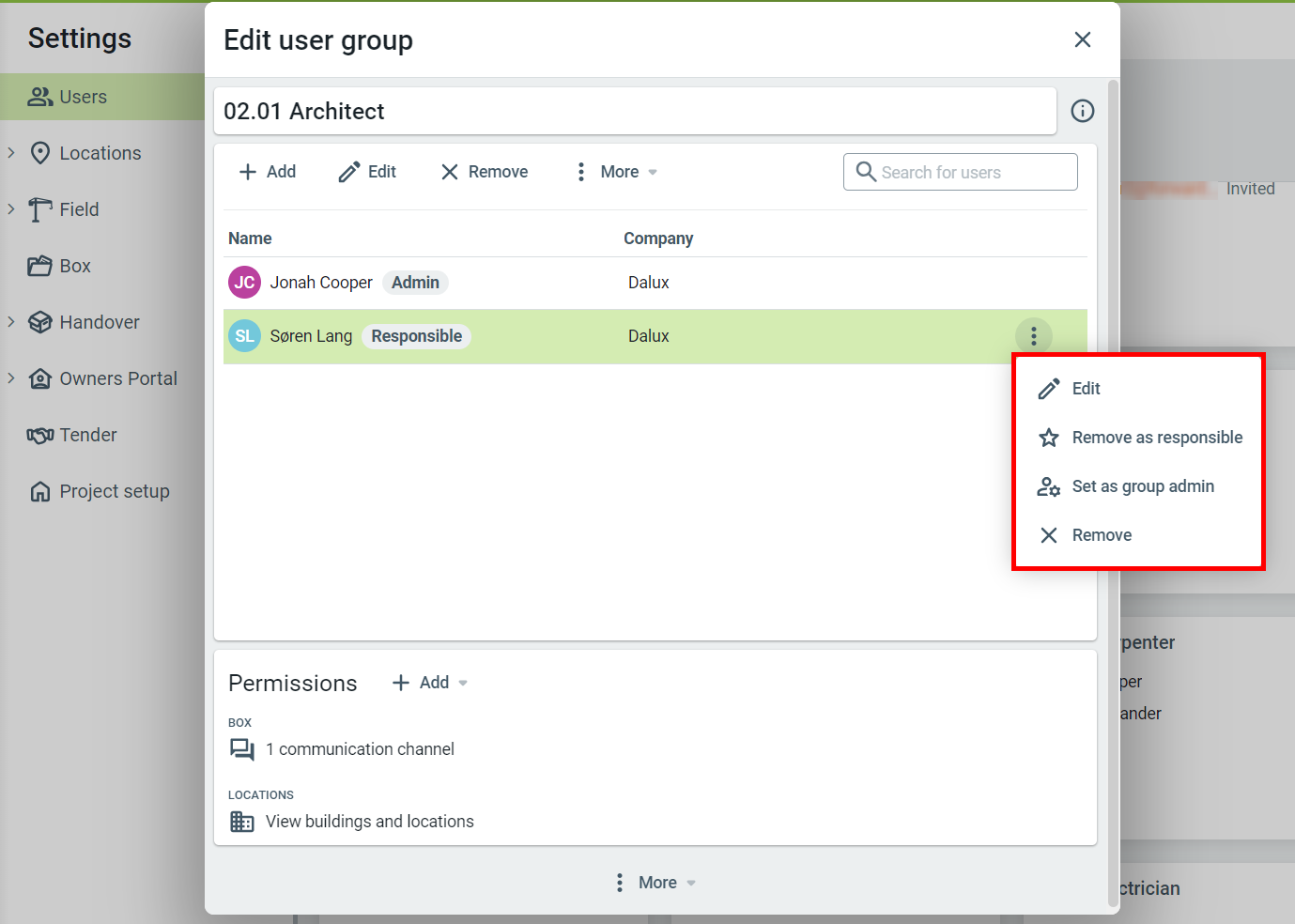Click the SL avatar for Søren Lang

click(244, 336)
